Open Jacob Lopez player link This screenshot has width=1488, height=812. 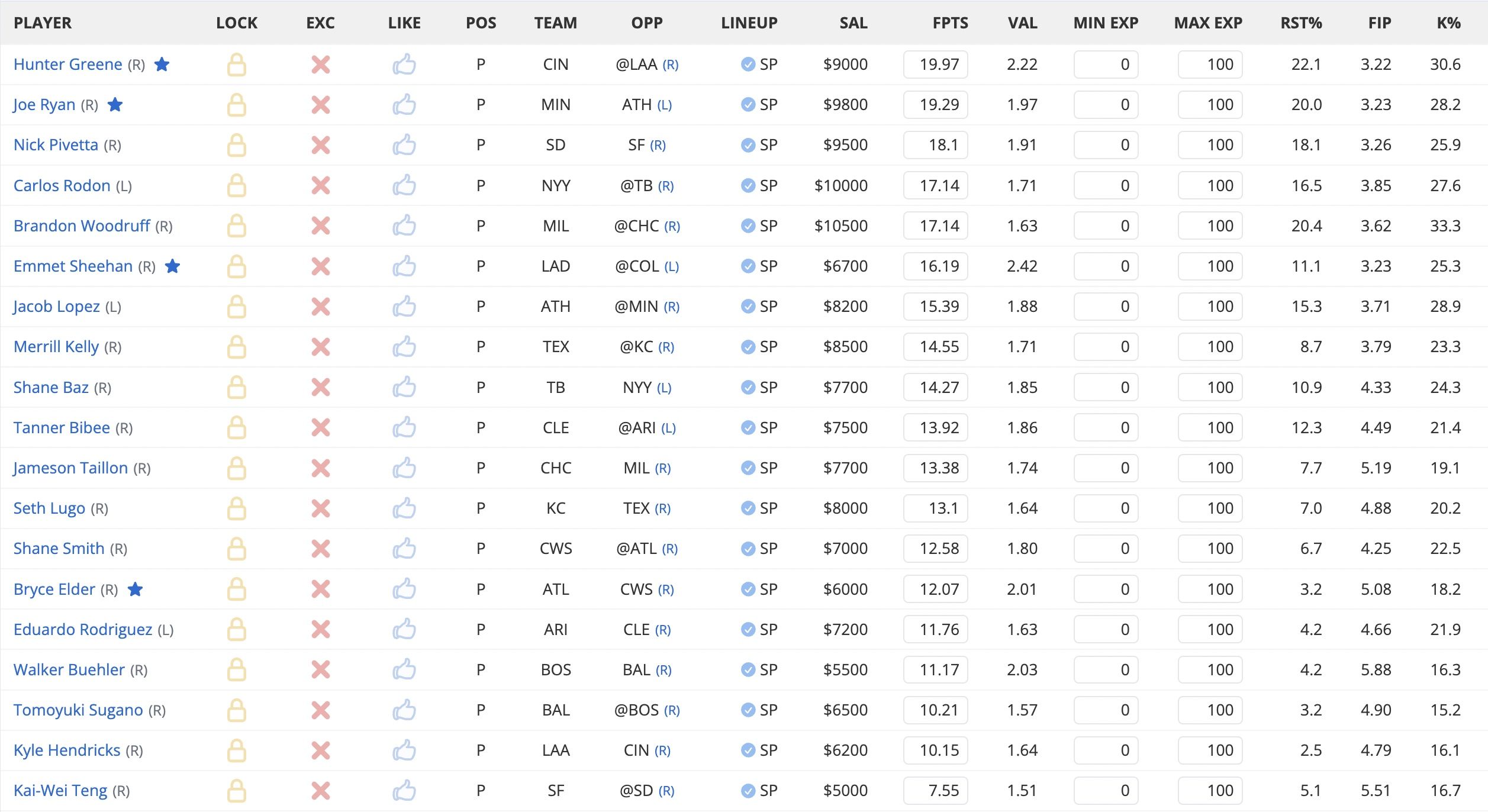[57, 307]
